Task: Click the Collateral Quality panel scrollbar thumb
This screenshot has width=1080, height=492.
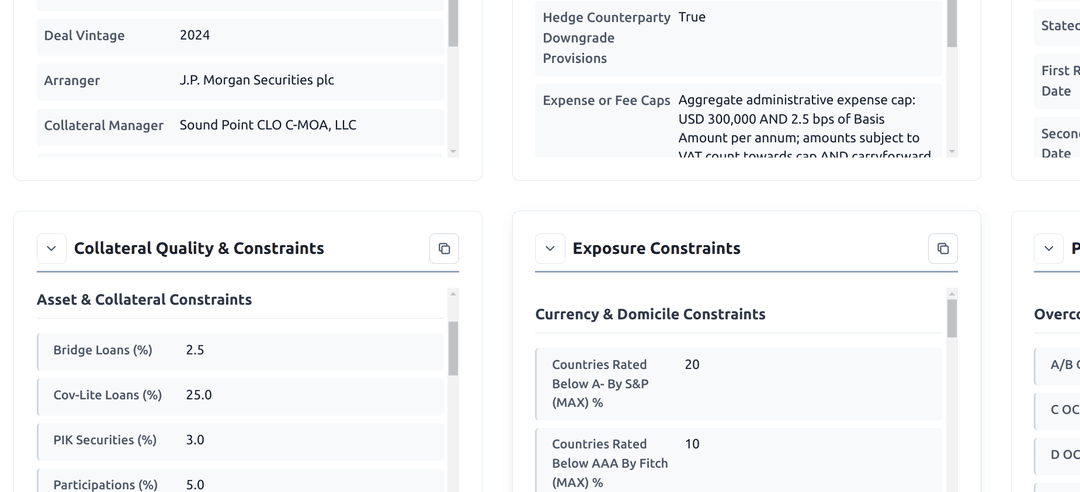Action: [453, 348]
